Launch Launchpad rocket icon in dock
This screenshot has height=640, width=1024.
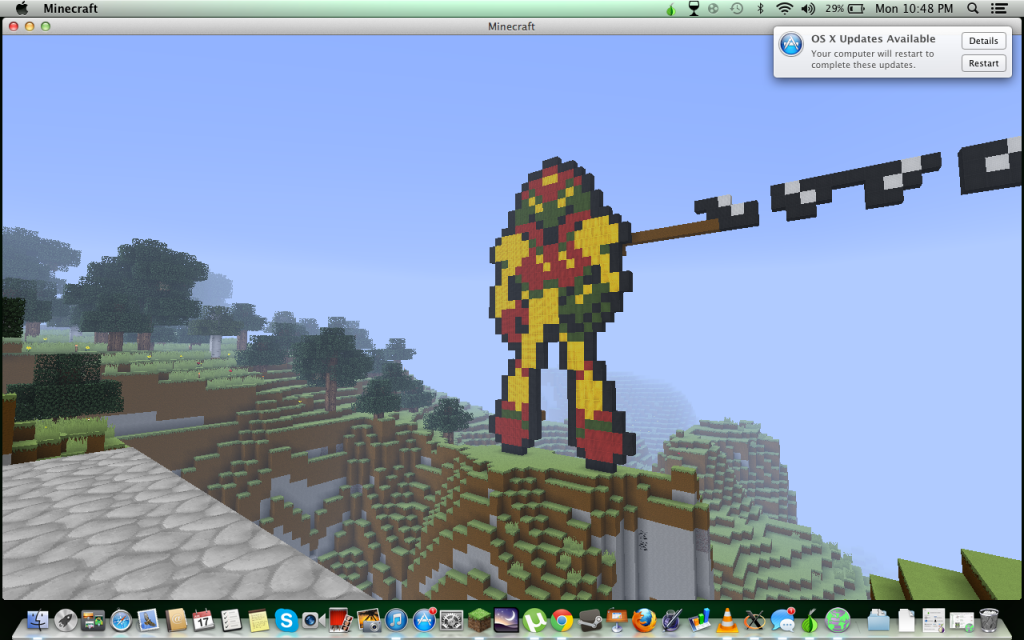pyautogui.click(x=65, y=619)
